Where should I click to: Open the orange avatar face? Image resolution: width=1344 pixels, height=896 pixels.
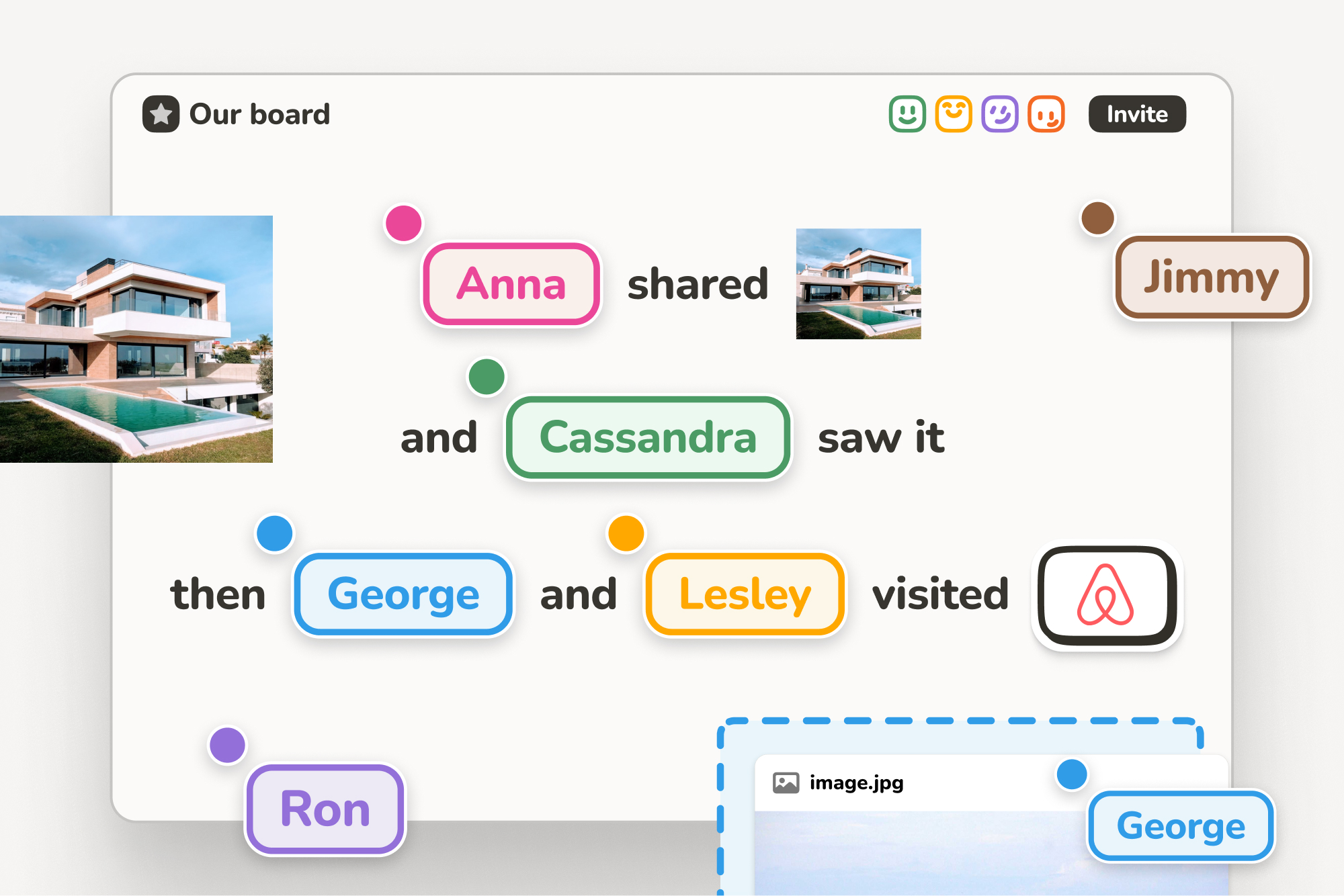(x=1046, y=114)
